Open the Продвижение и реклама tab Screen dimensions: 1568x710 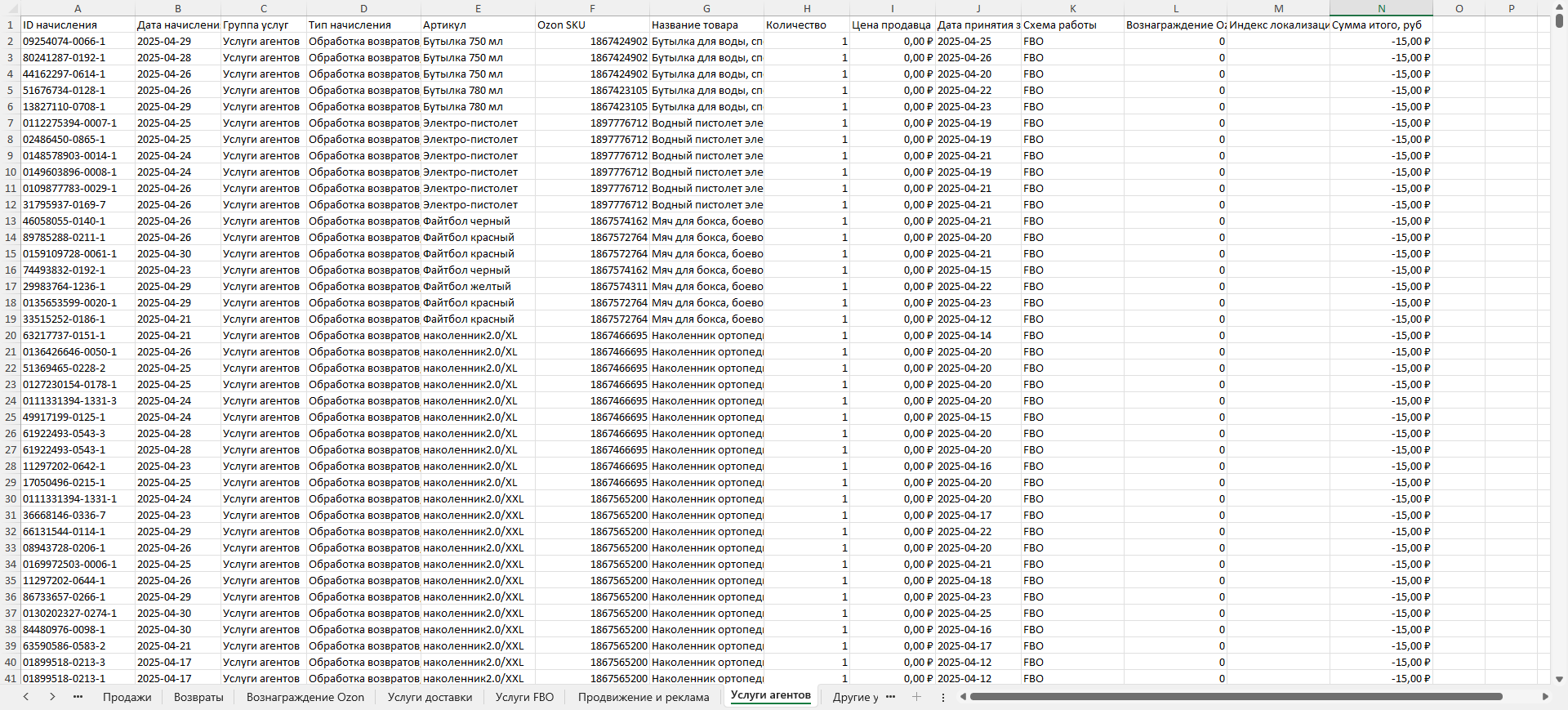(644, 697)
